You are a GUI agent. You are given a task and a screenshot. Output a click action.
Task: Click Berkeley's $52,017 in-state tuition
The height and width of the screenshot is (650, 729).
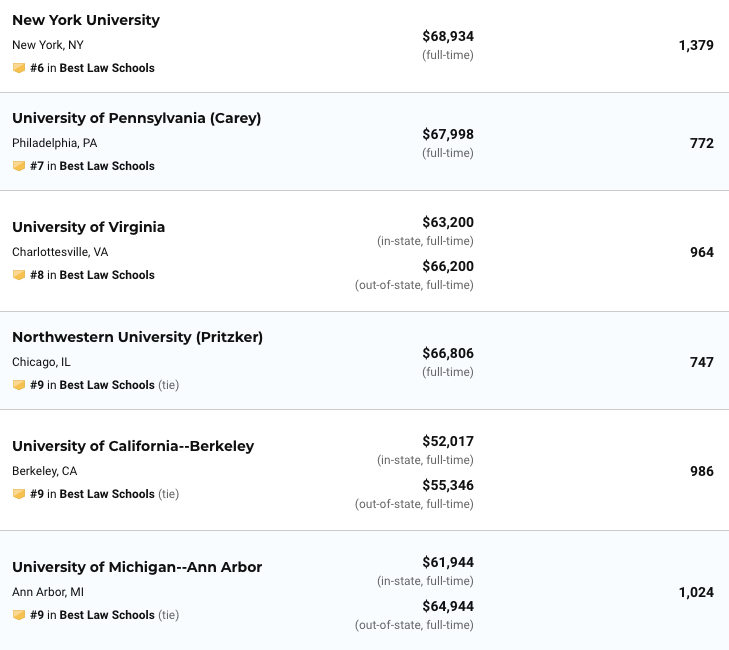[x=447, y=441]
